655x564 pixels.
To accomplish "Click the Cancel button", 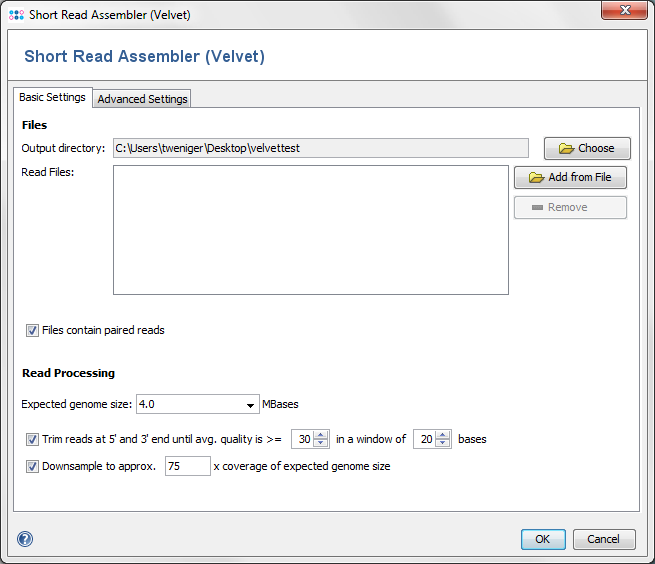I will pos(604,539).
